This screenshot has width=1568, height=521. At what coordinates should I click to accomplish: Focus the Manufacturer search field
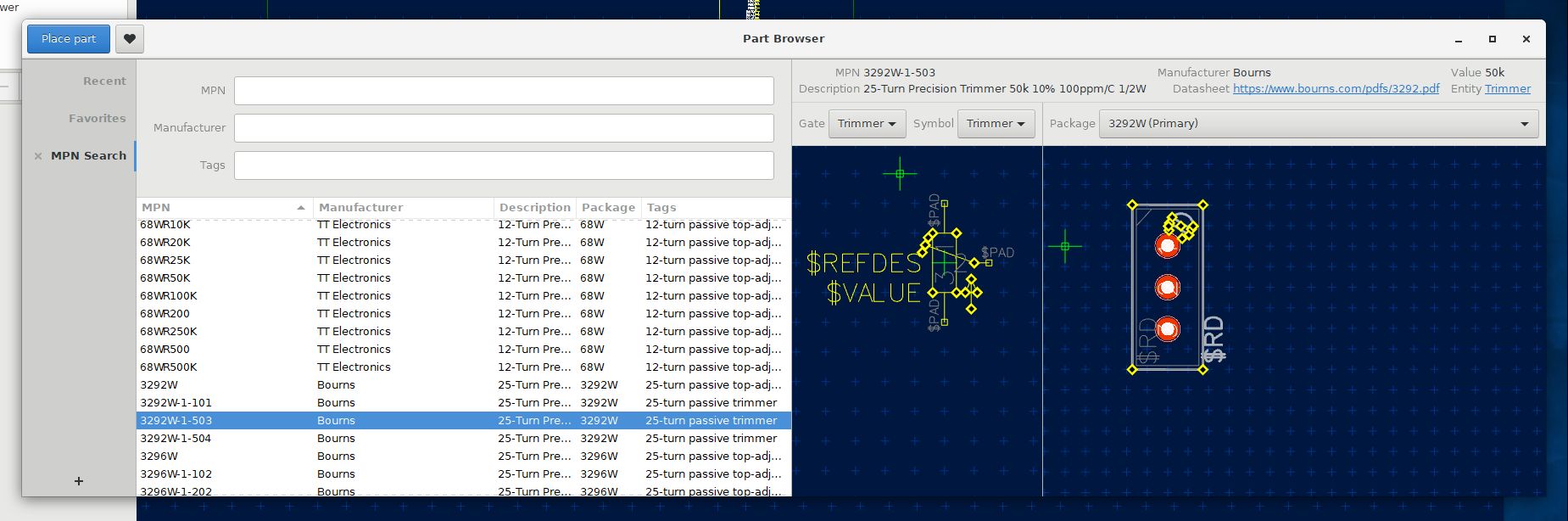504,128
